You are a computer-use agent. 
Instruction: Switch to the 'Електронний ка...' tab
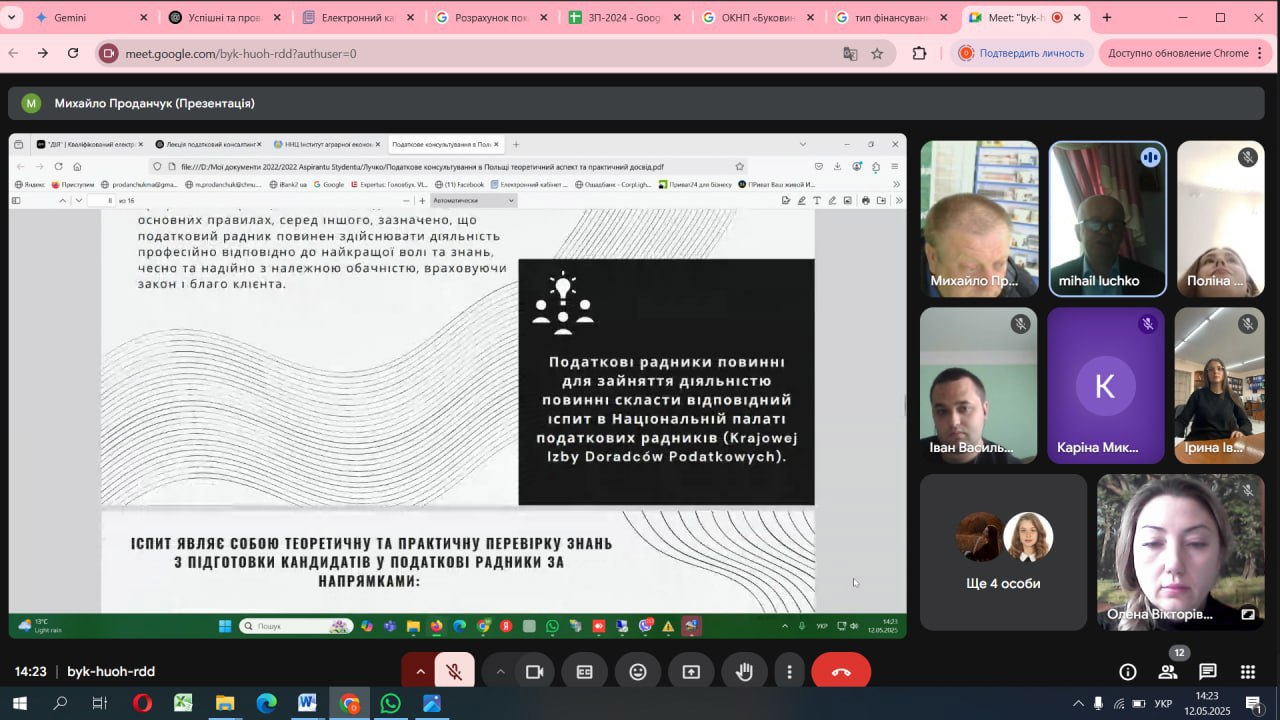pyautogui.click(x=358, y=17)
